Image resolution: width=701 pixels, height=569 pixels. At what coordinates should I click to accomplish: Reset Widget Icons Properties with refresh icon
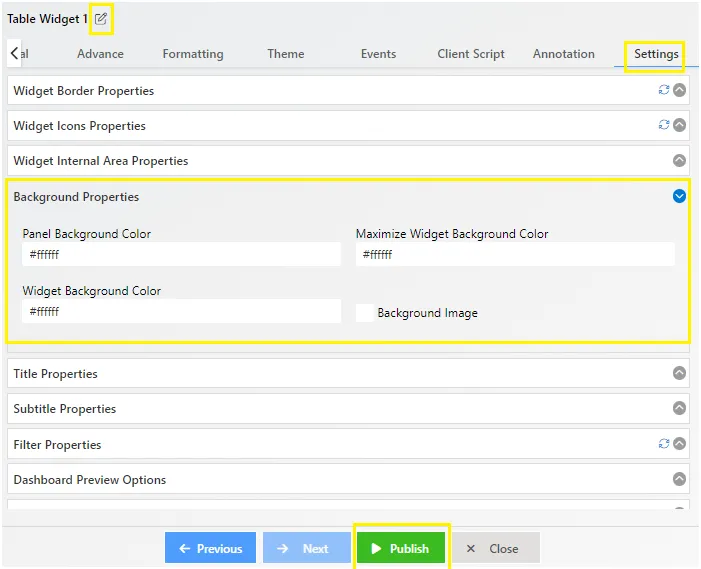(x=663, y=125)
